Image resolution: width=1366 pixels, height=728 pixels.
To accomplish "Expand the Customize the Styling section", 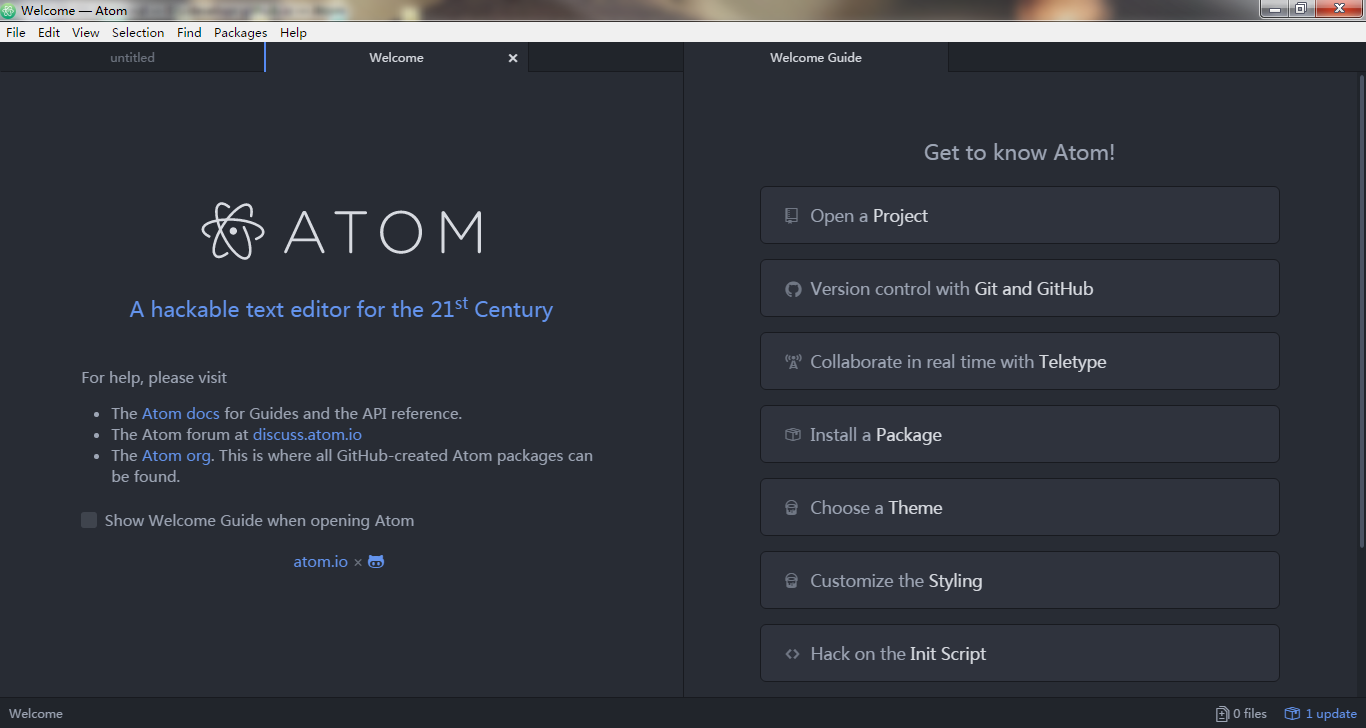I will (x=1019, y=580).
